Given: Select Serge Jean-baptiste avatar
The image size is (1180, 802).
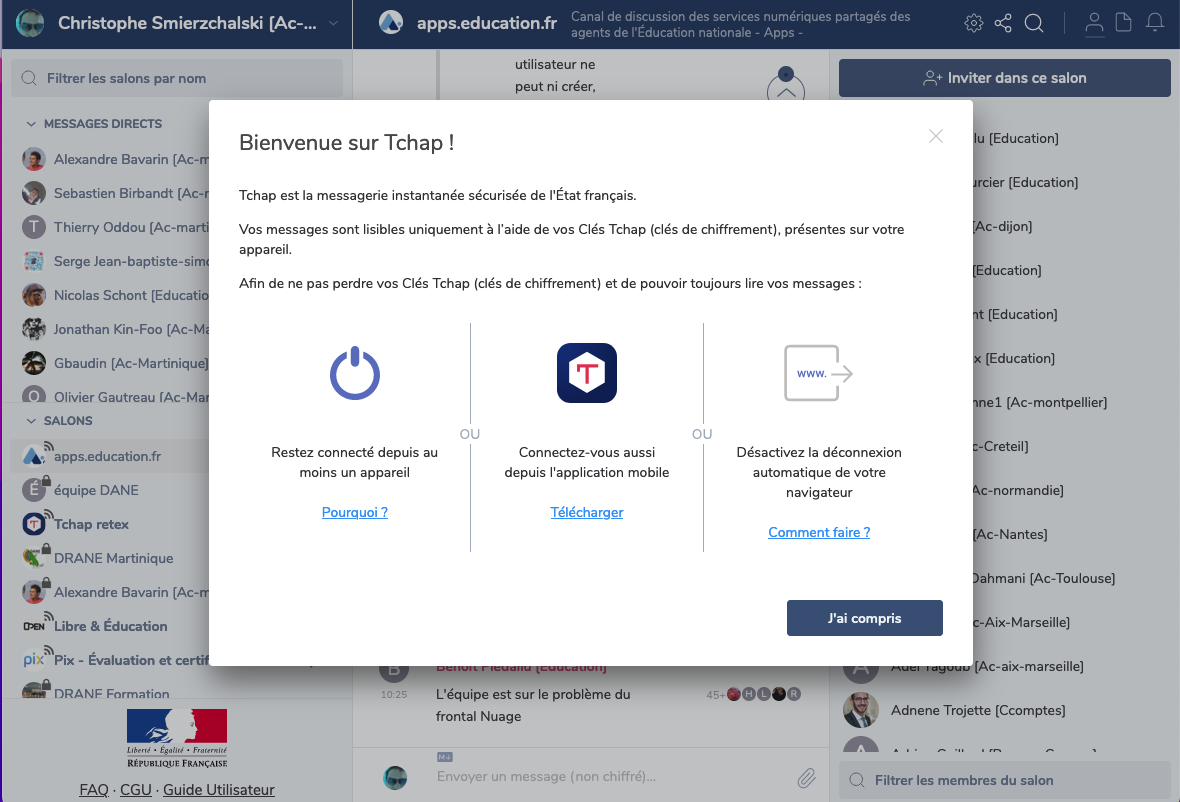Looking at the screenshot, I should pyautogui.click(x=34, y=261).
